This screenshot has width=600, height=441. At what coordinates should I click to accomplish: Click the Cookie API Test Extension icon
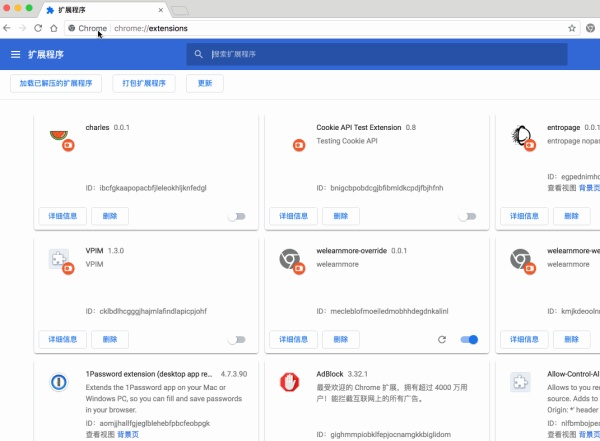[x=299, y=145]
